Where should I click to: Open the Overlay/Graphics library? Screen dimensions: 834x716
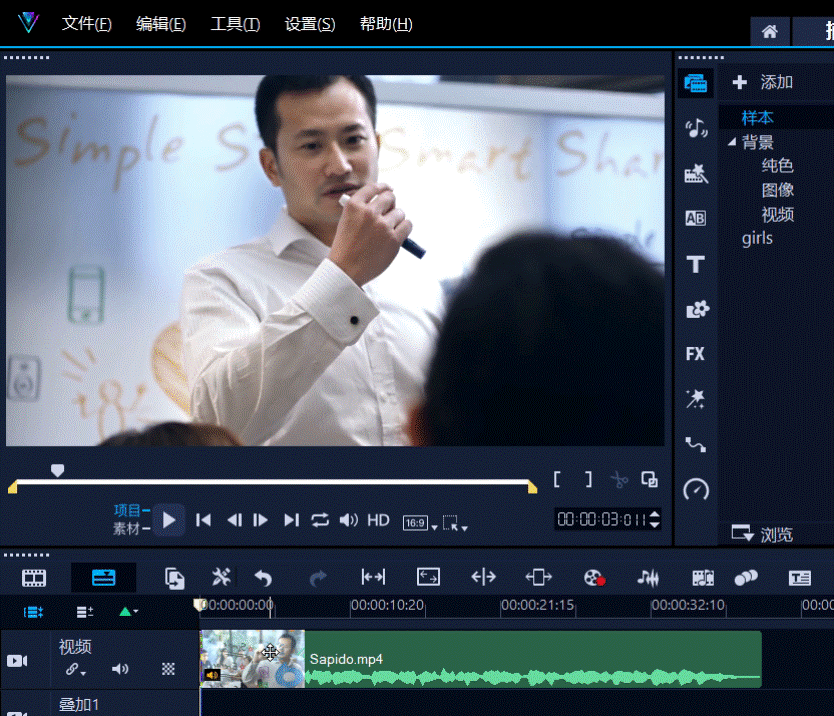[697, 309]
